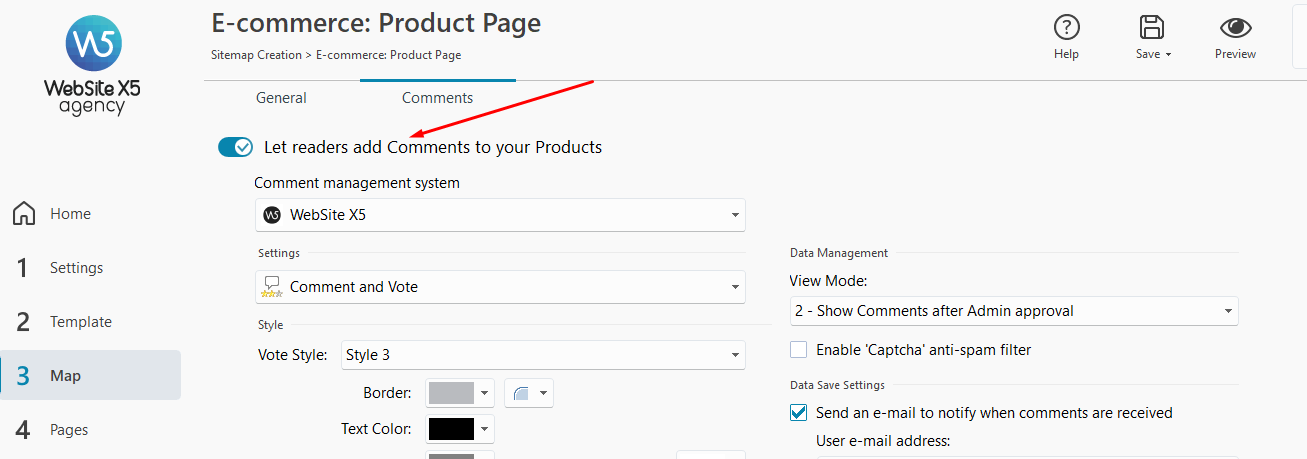
Task: Open the Text Color black swatch
Action: tap(451, 429)
